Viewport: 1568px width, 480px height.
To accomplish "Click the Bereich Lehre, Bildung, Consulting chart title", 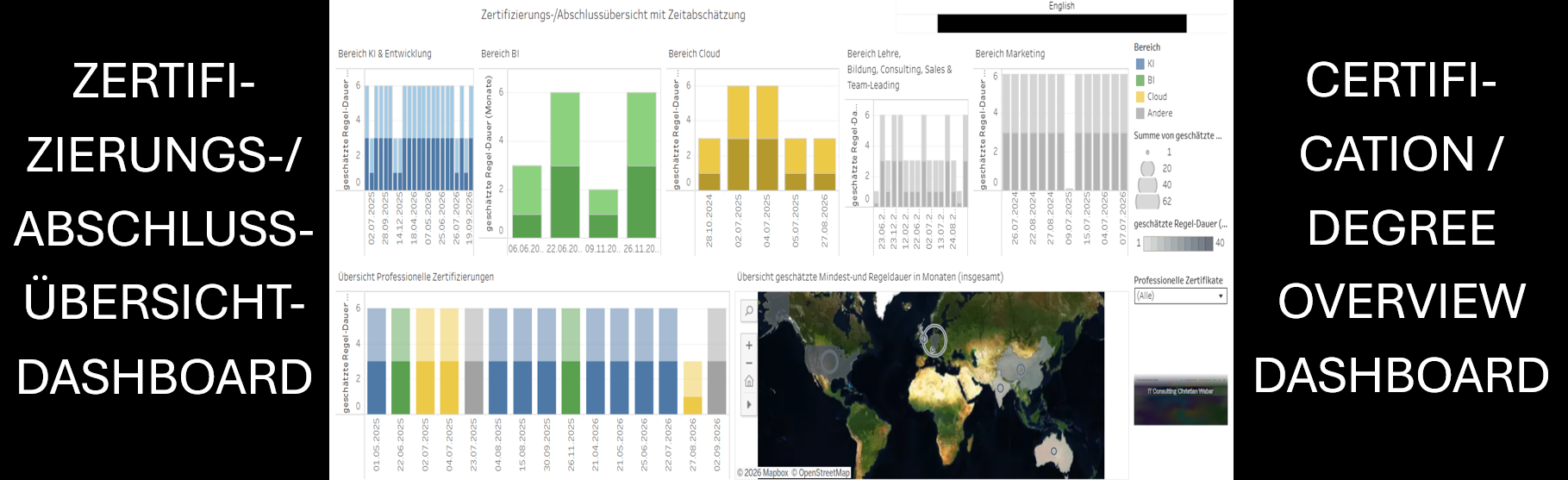I will tap(899, 69).
